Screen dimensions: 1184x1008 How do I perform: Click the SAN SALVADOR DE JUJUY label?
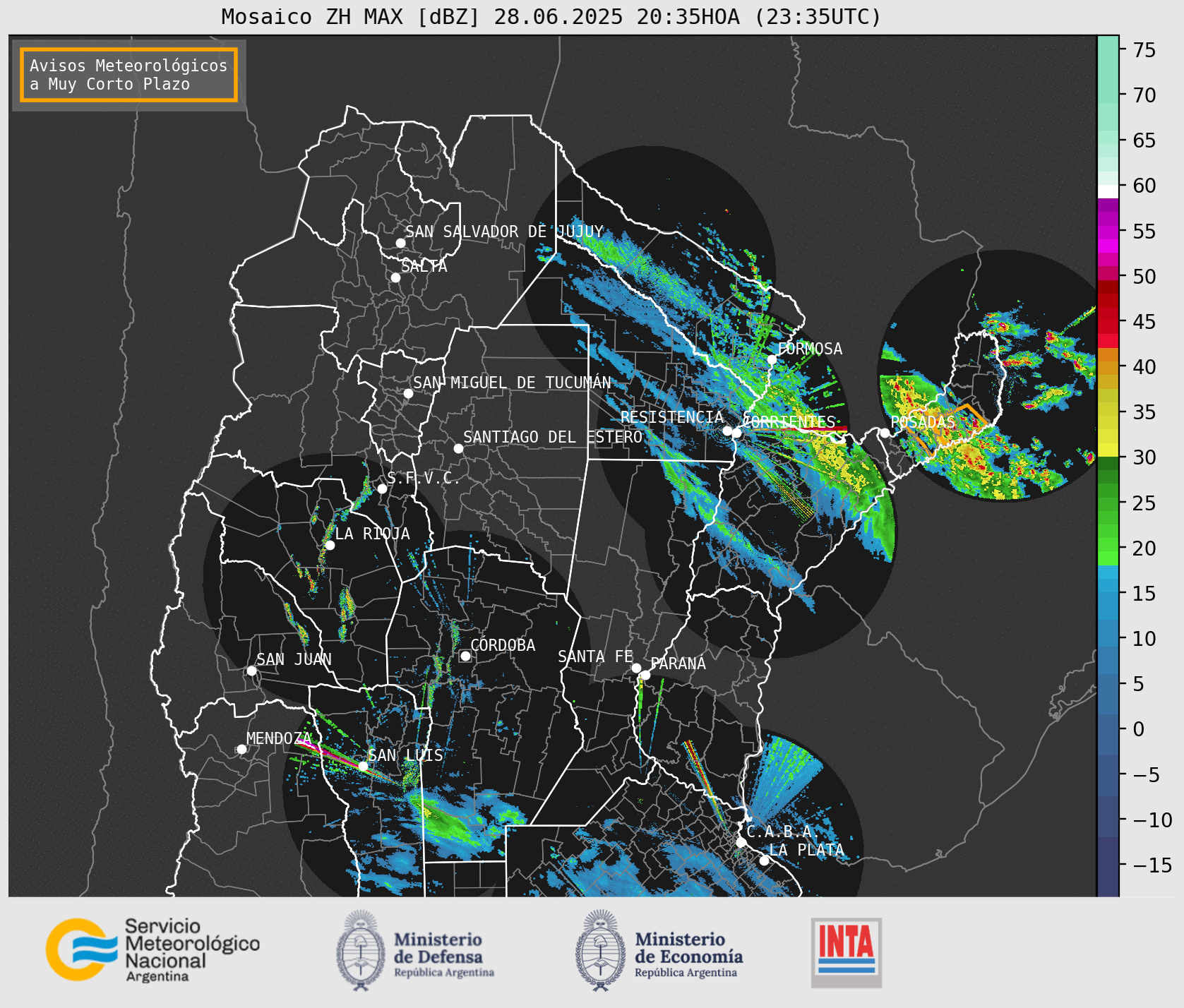pyautogui.click(x=504, y=232)
